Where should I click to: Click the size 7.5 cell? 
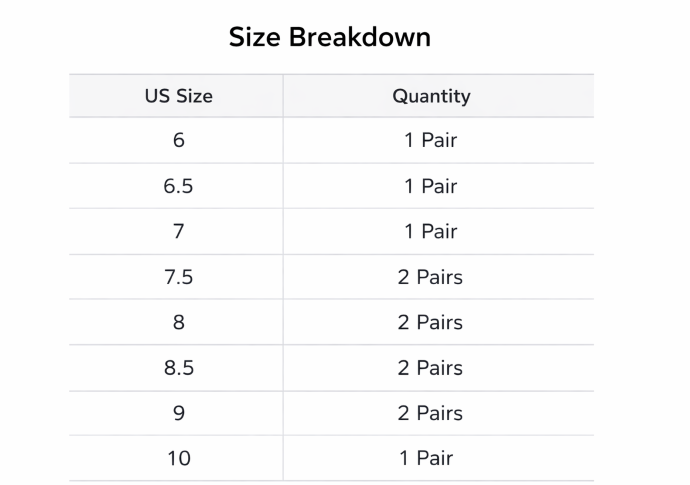178,277
